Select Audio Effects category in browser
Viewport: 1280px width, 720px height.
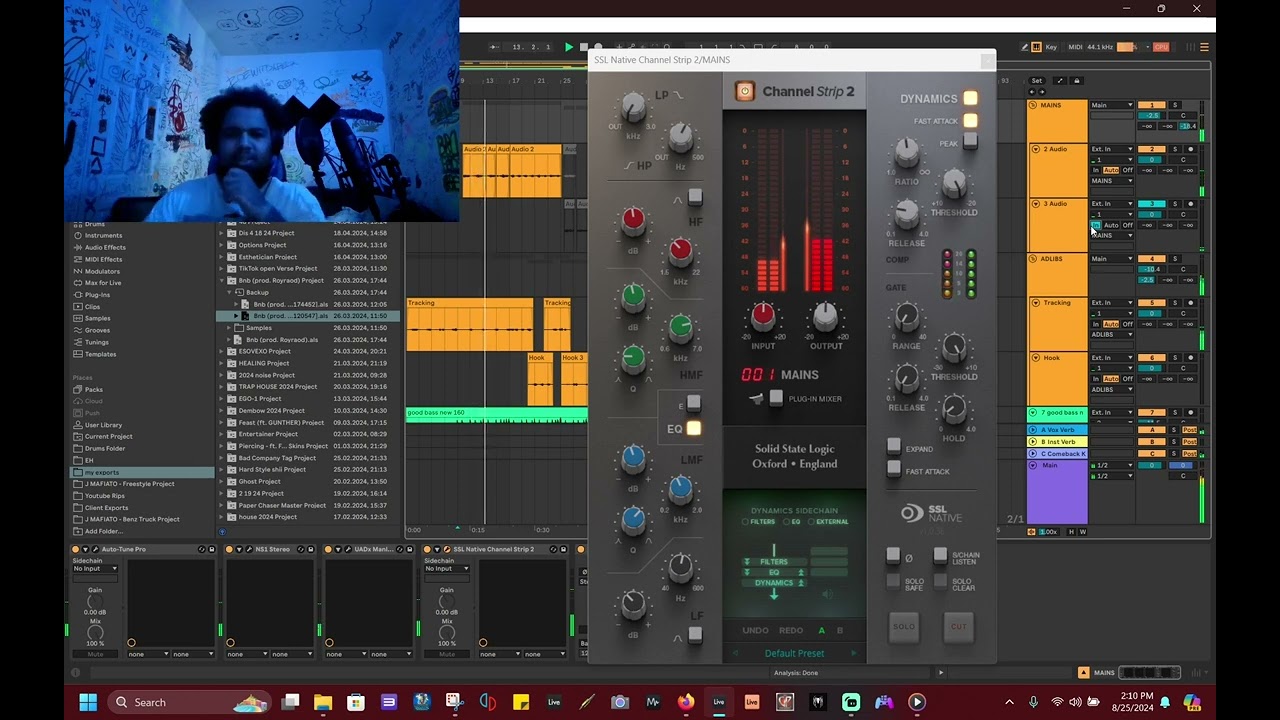(105, 247)
